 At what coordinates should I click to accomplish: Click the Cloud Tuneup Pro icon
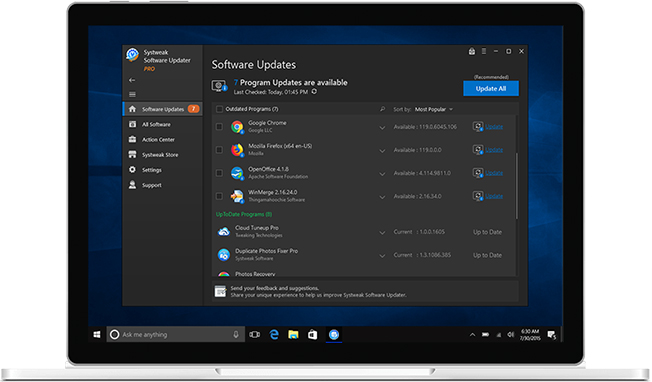pos(224,232)
